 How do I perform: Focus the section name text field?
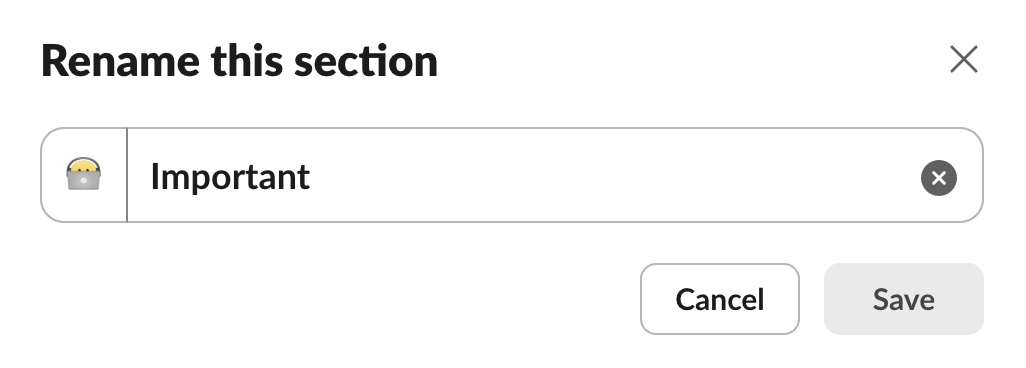523,175
